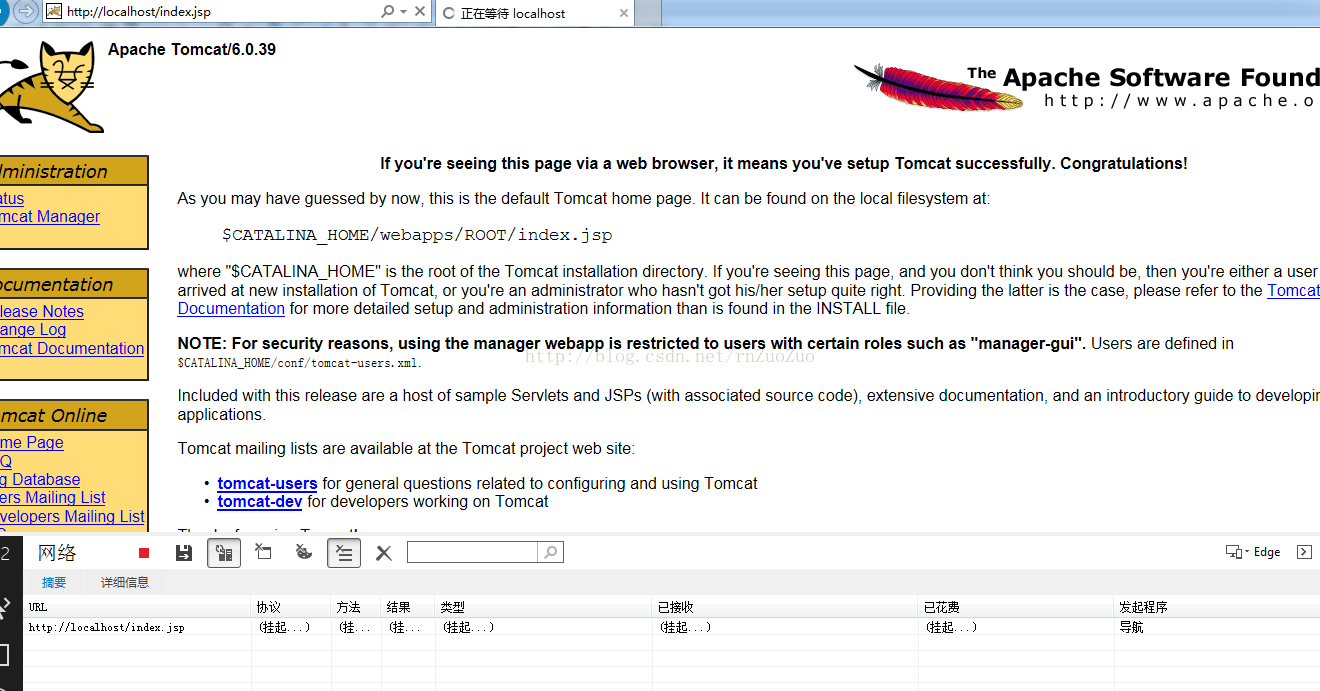Follow the tomcat-users mailing list link
This screenshot has height=691, width=1320.
click(x=267, y=483)
